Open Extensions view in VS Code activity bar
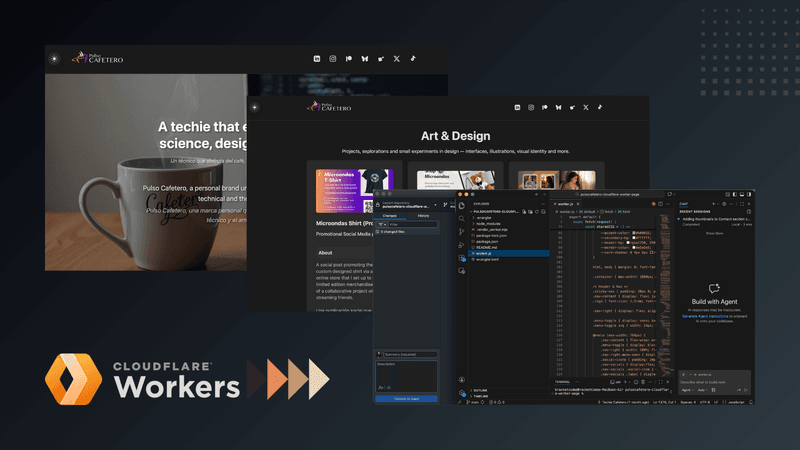This screenshot has height=450, width=800. 462,258
